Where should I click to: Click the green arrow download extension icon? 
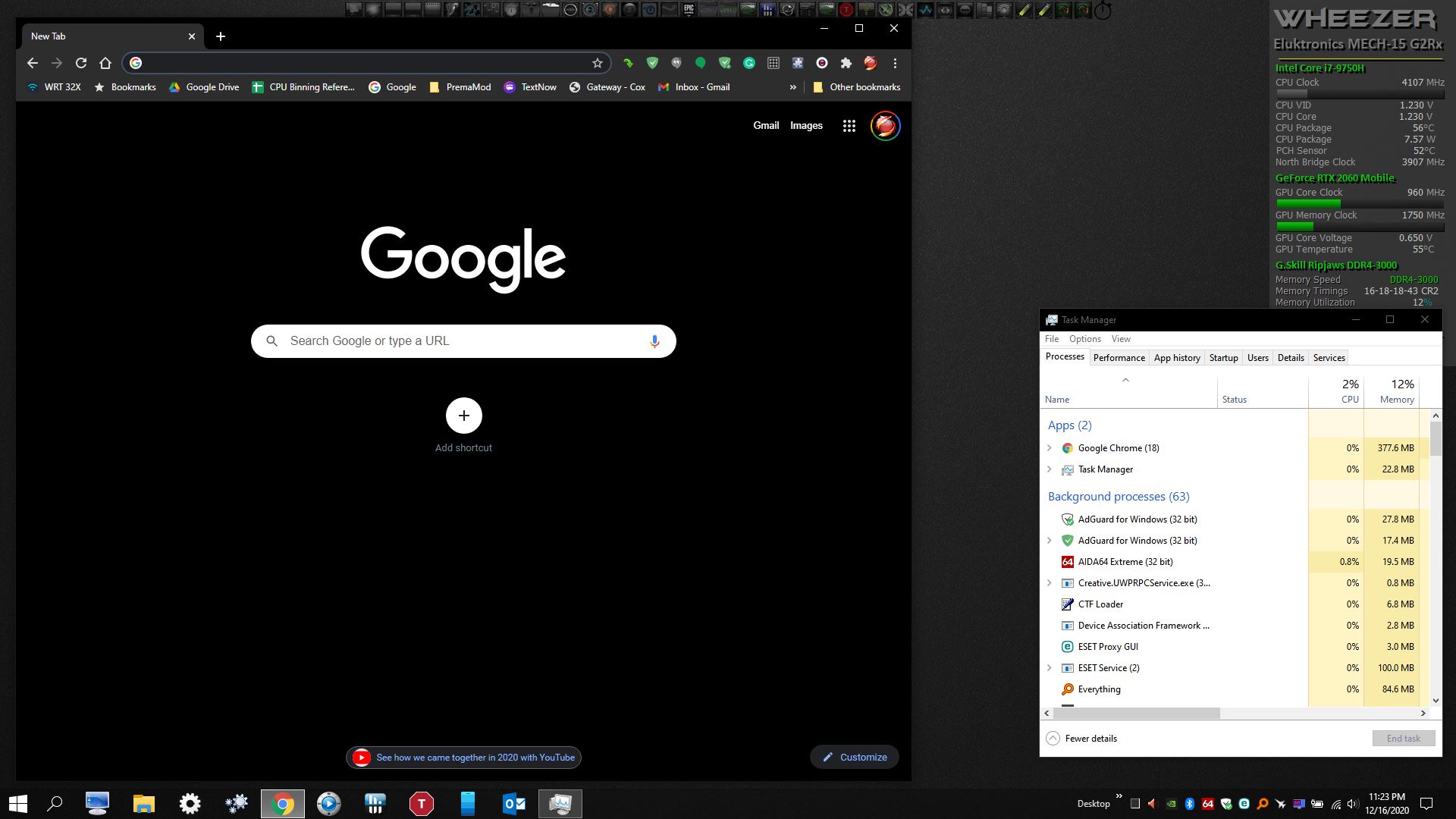[628, 63]
